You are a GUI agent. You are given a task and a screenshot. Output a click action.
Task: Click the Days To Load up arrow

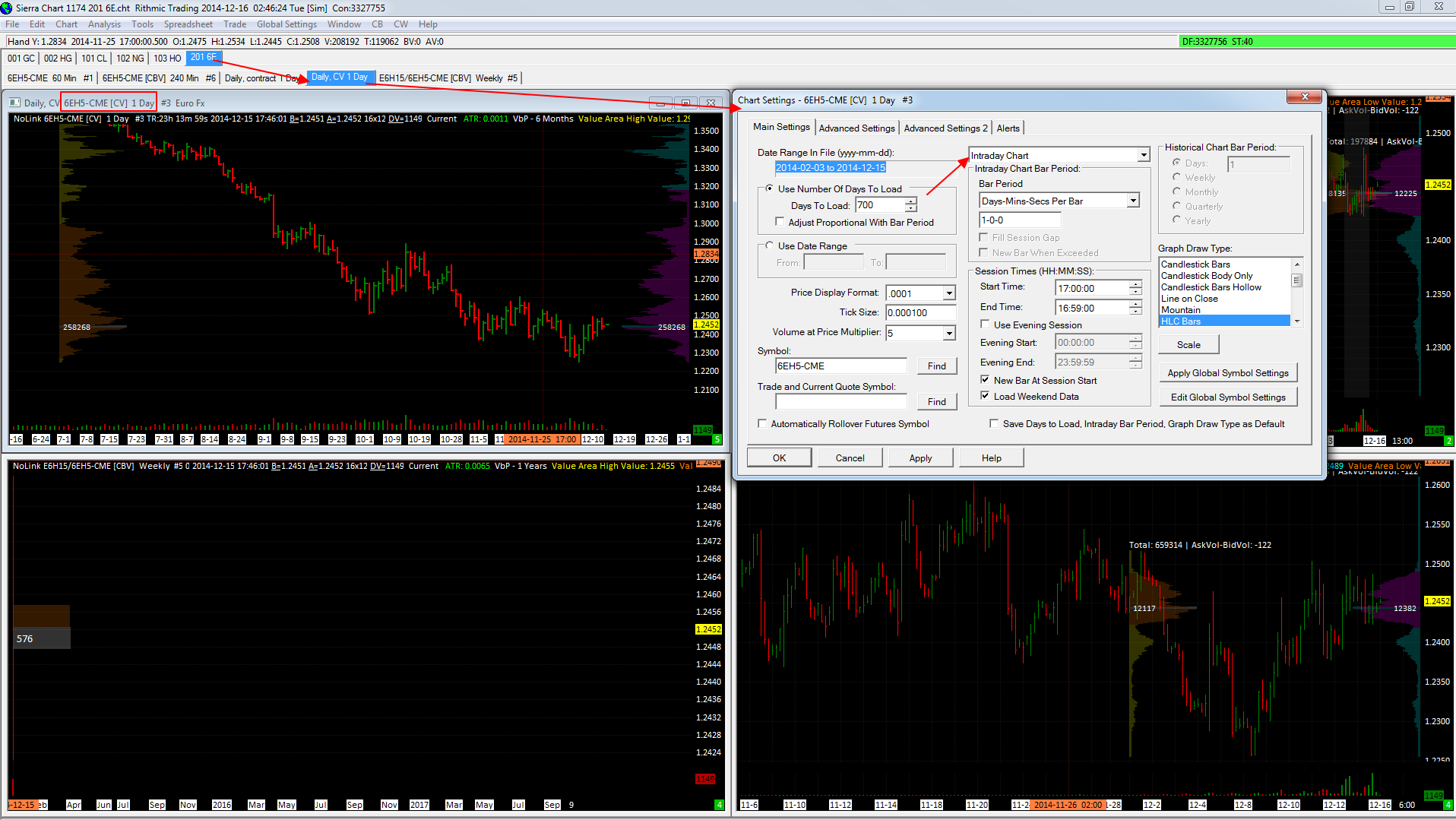point(910,201)
